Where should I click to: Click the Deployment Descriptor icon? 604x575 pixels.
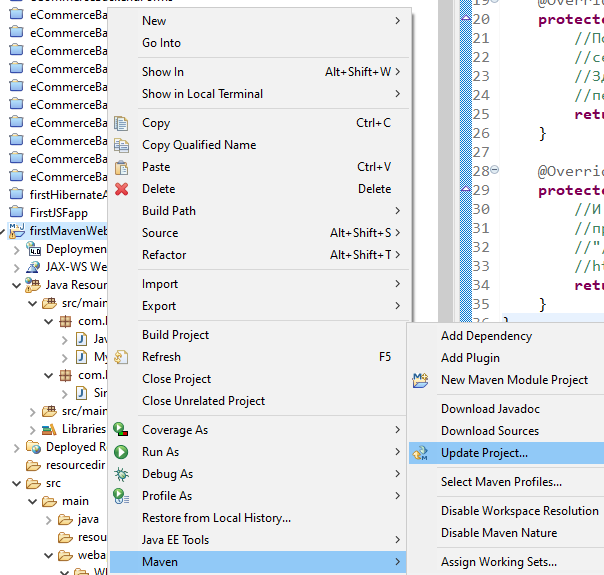point(33,249)
